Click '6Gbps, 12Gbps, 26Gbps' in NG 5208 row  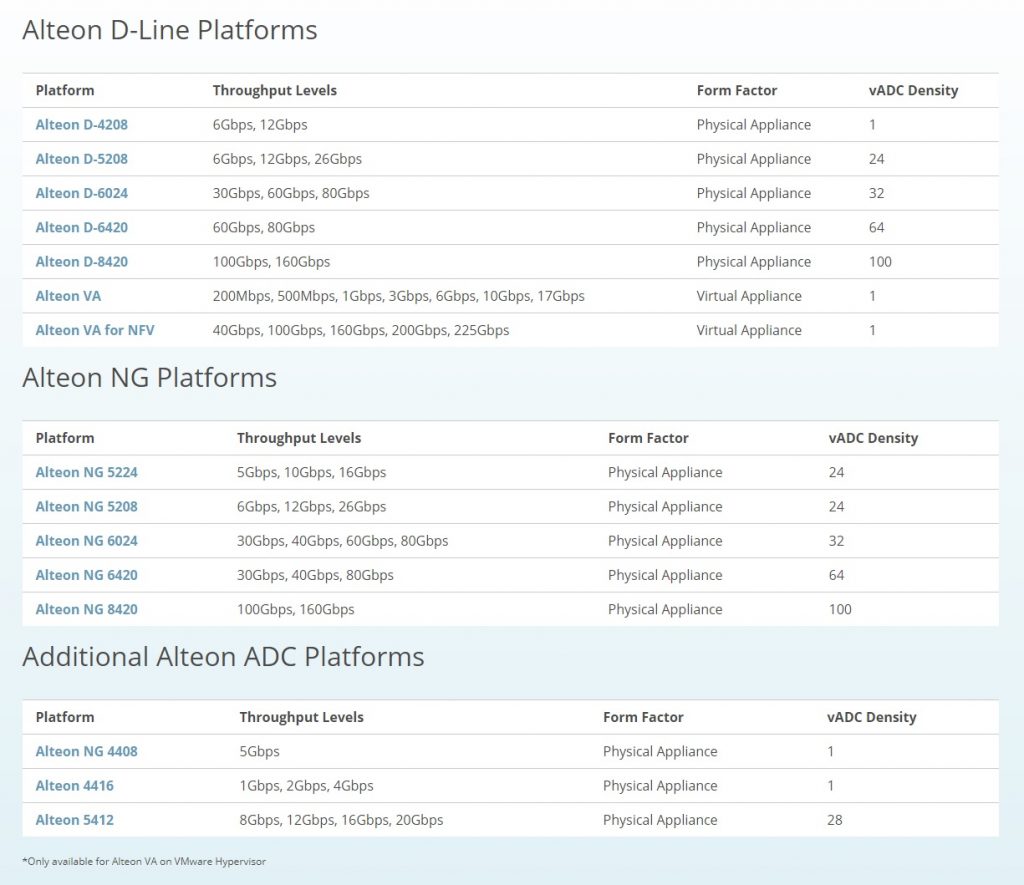312,507
